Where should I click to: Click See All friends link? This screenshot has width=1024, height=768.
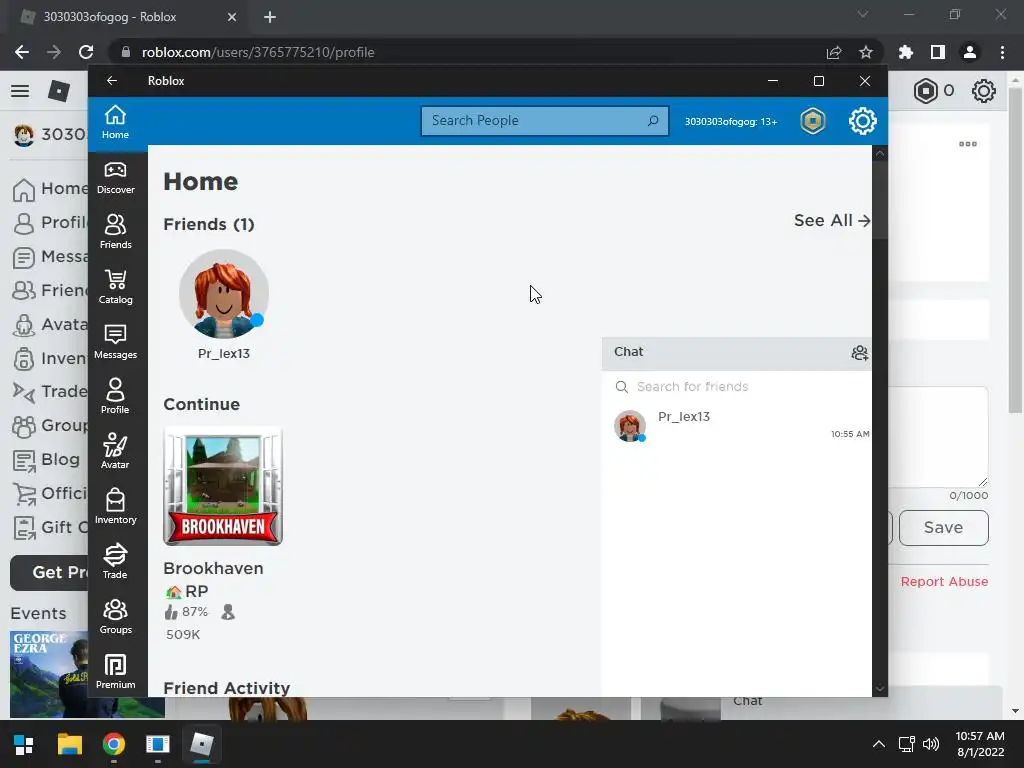[831, 221]
